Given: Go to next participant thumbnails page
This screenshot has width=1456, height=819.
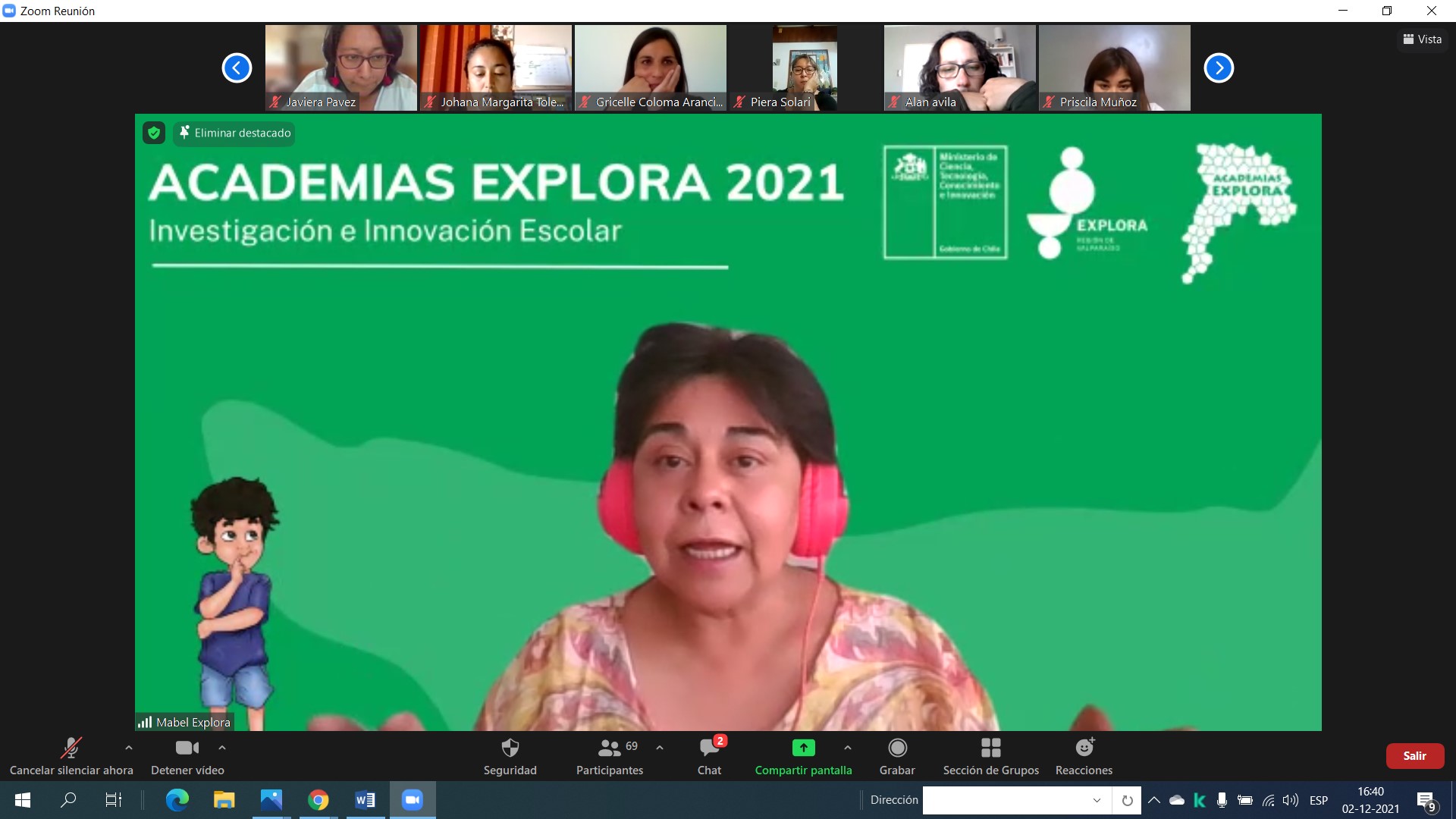Looking at the screenshot, I should pyautogui.click(x=1219, y=68).
